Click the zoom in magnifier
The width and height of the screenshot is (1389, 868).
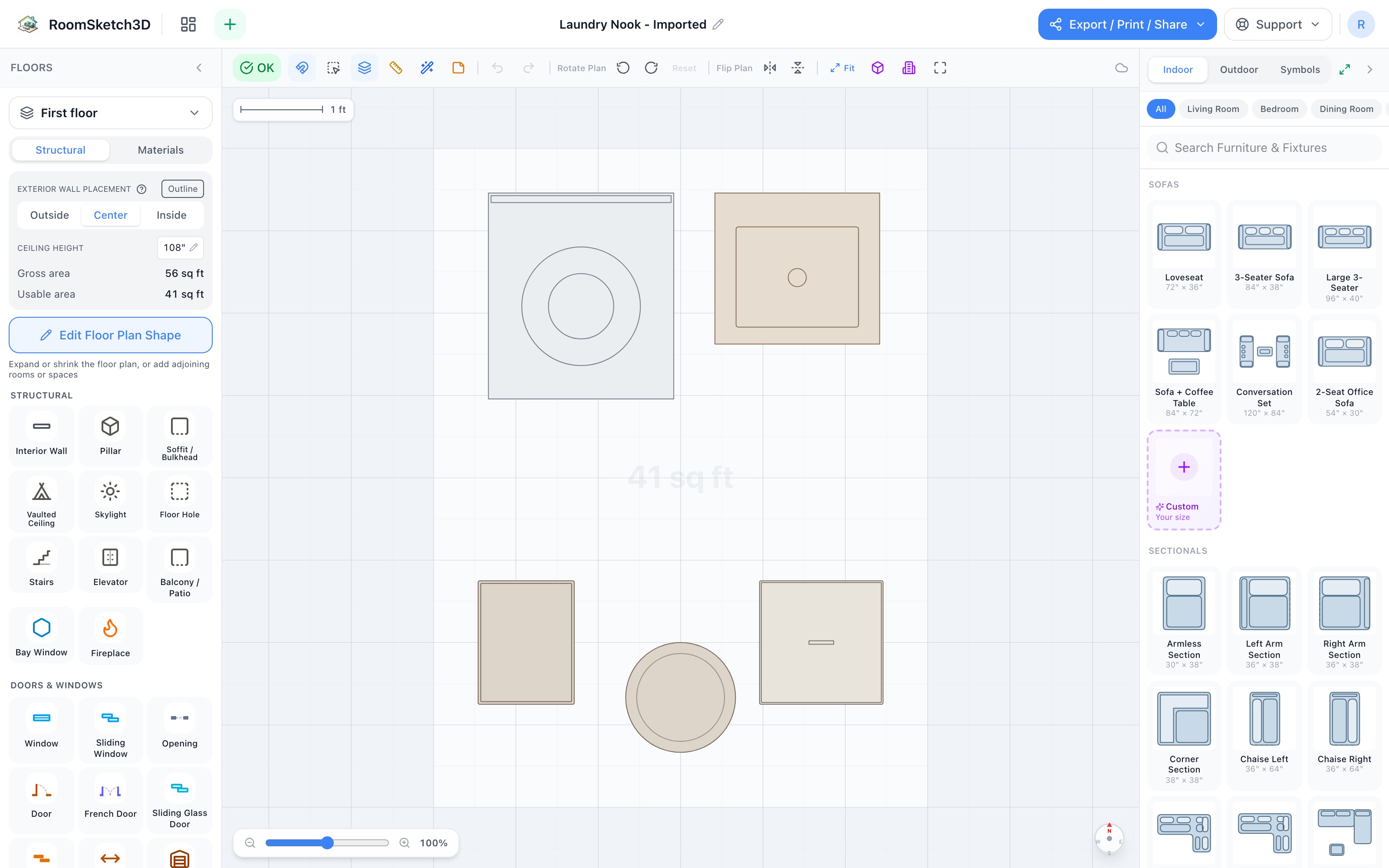[x=405, y=843]
